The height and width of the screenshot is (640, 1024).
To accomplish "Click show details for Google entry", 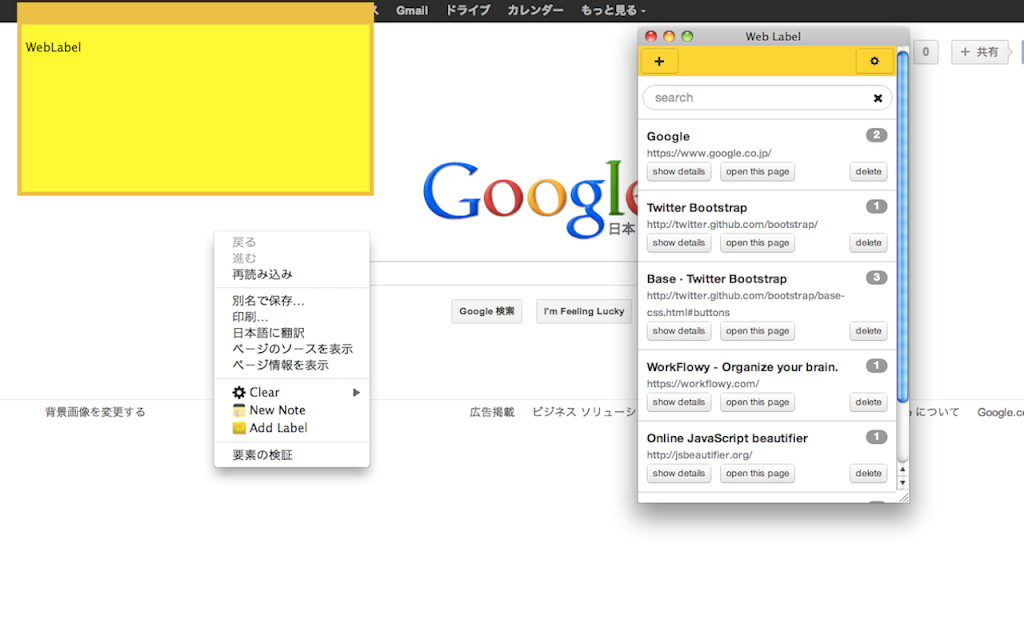I will 679,172.
